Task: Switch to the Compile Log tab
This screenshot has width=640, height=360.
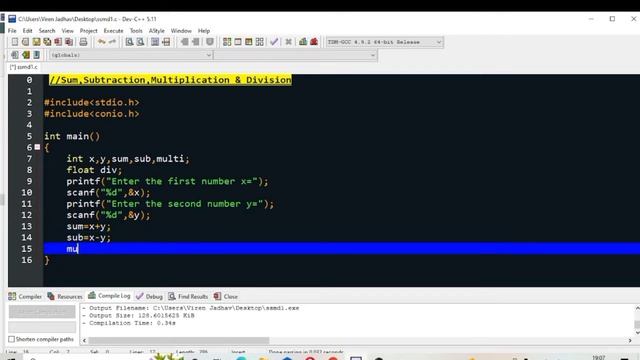Action: [x=109, y=296]
